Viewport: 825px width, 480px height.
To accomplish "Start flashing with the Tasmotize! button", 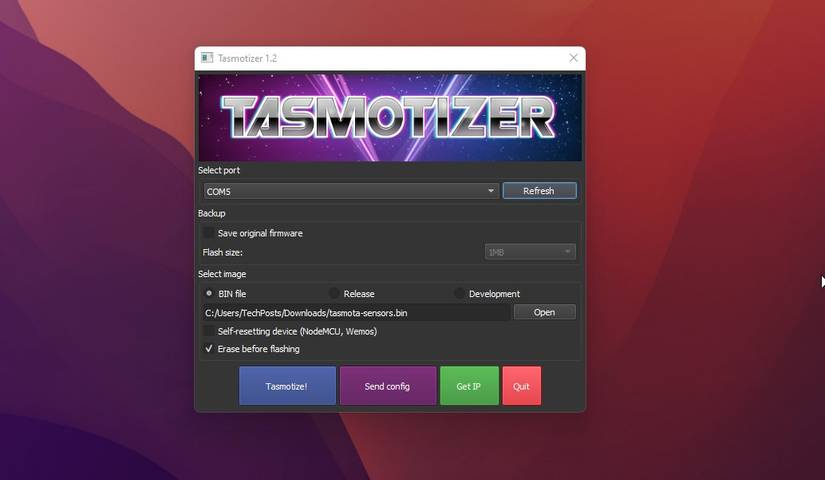I will (287, 386).
